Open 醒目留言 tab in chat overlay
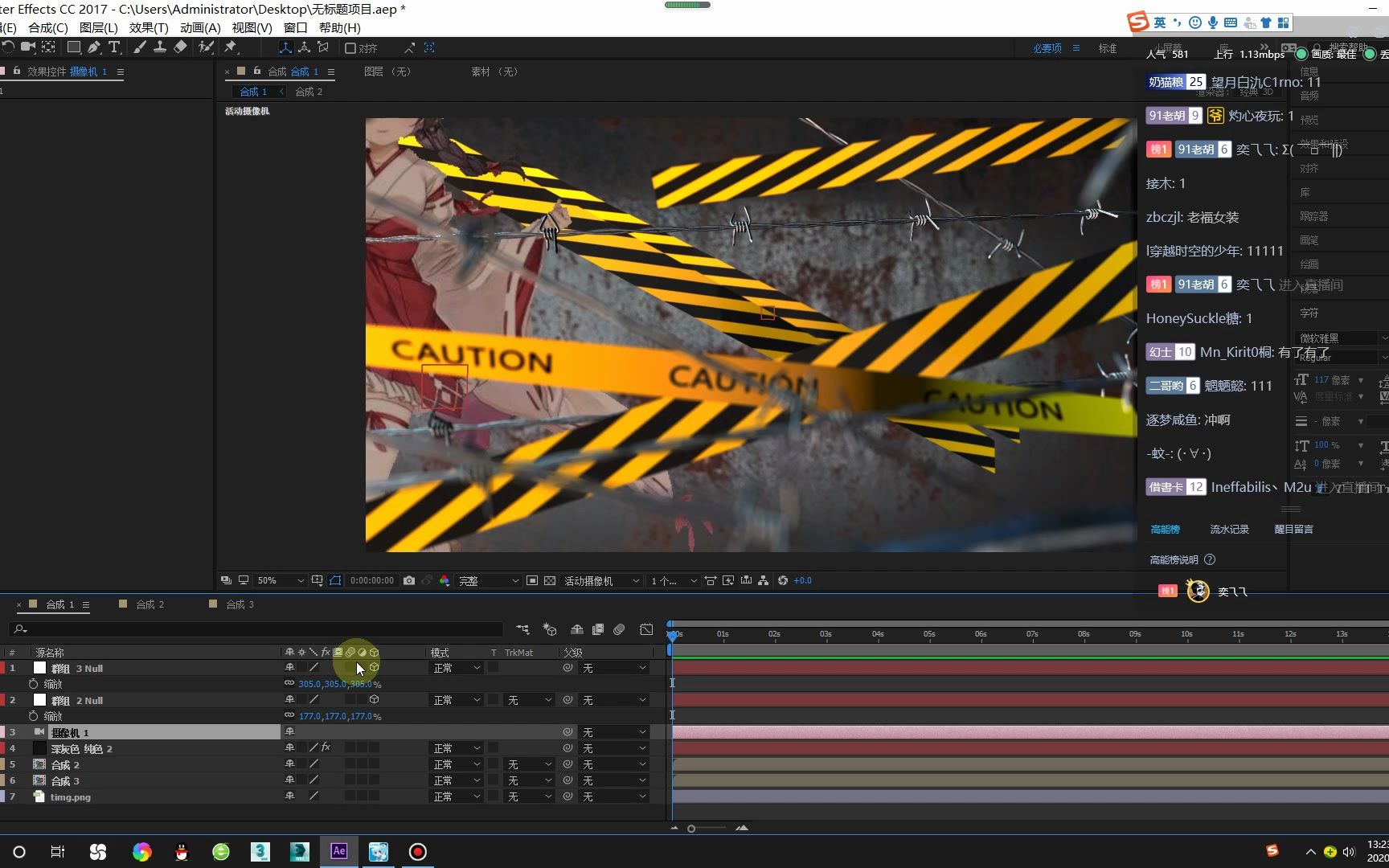The height and width of the screenshot is (868, 1389). tap(1293, 529)
